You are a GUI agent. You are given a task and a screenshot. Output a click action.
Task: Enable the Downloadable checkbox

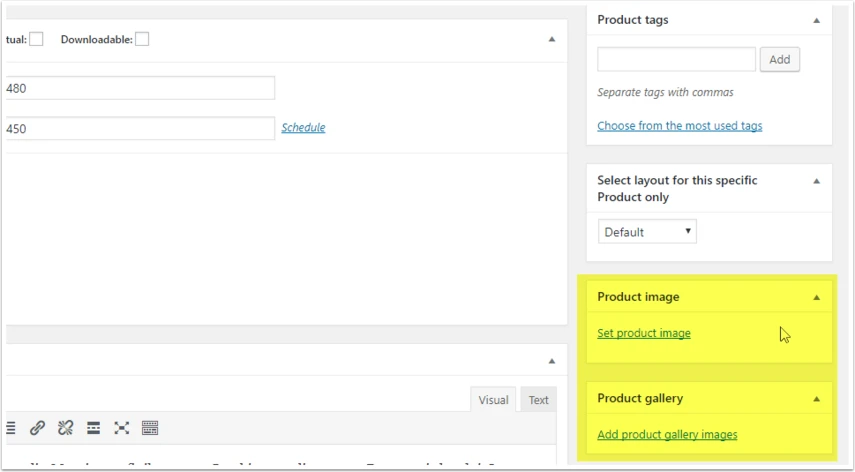point(142,39)
